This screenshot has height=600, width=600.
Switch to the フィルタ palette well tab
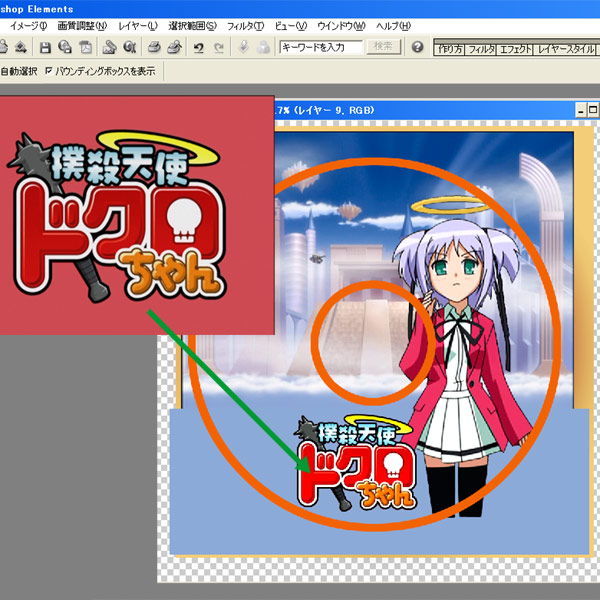[481, 49]
